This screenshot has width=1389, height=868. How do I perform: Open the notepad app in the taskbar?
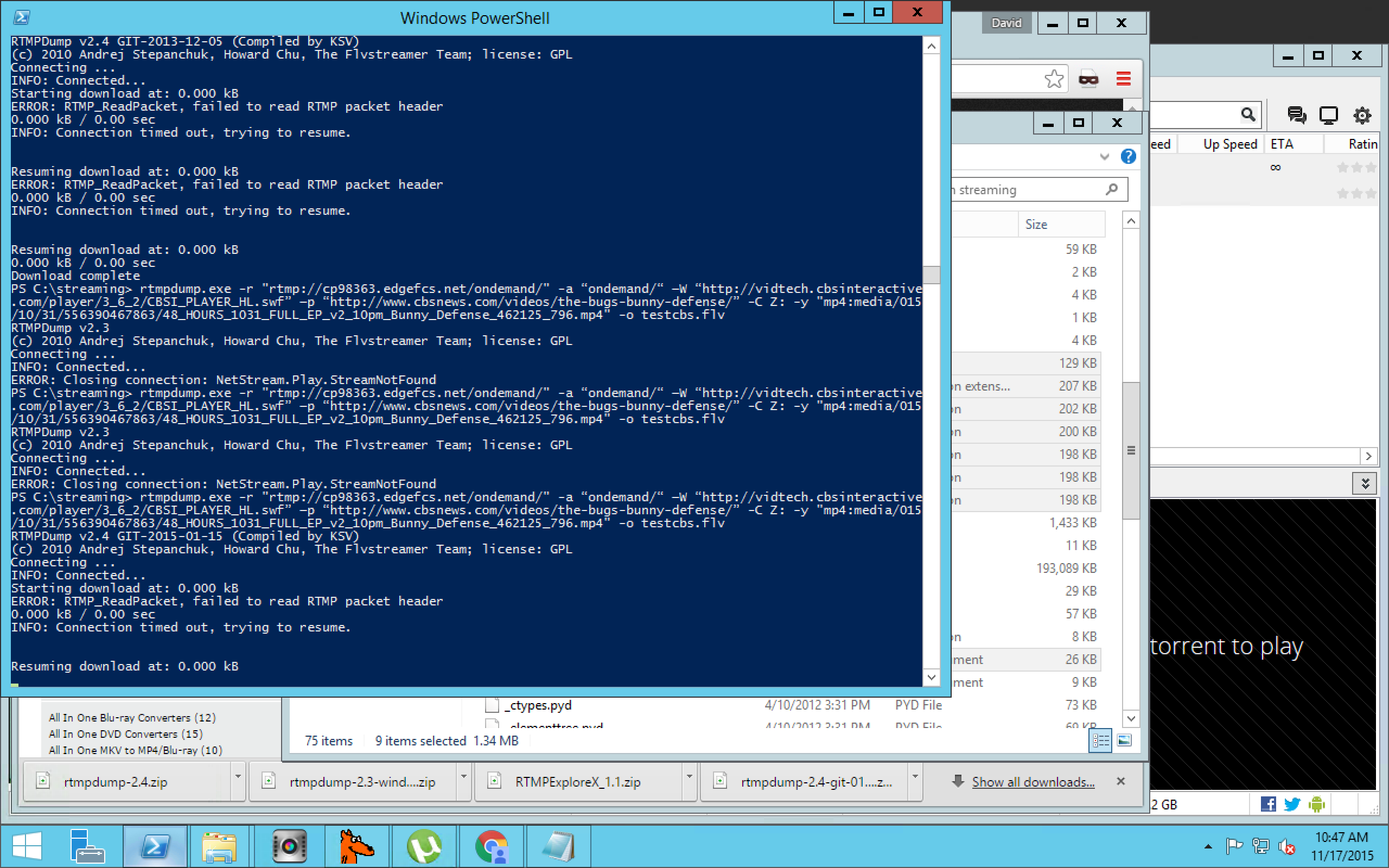coord(558,846)
